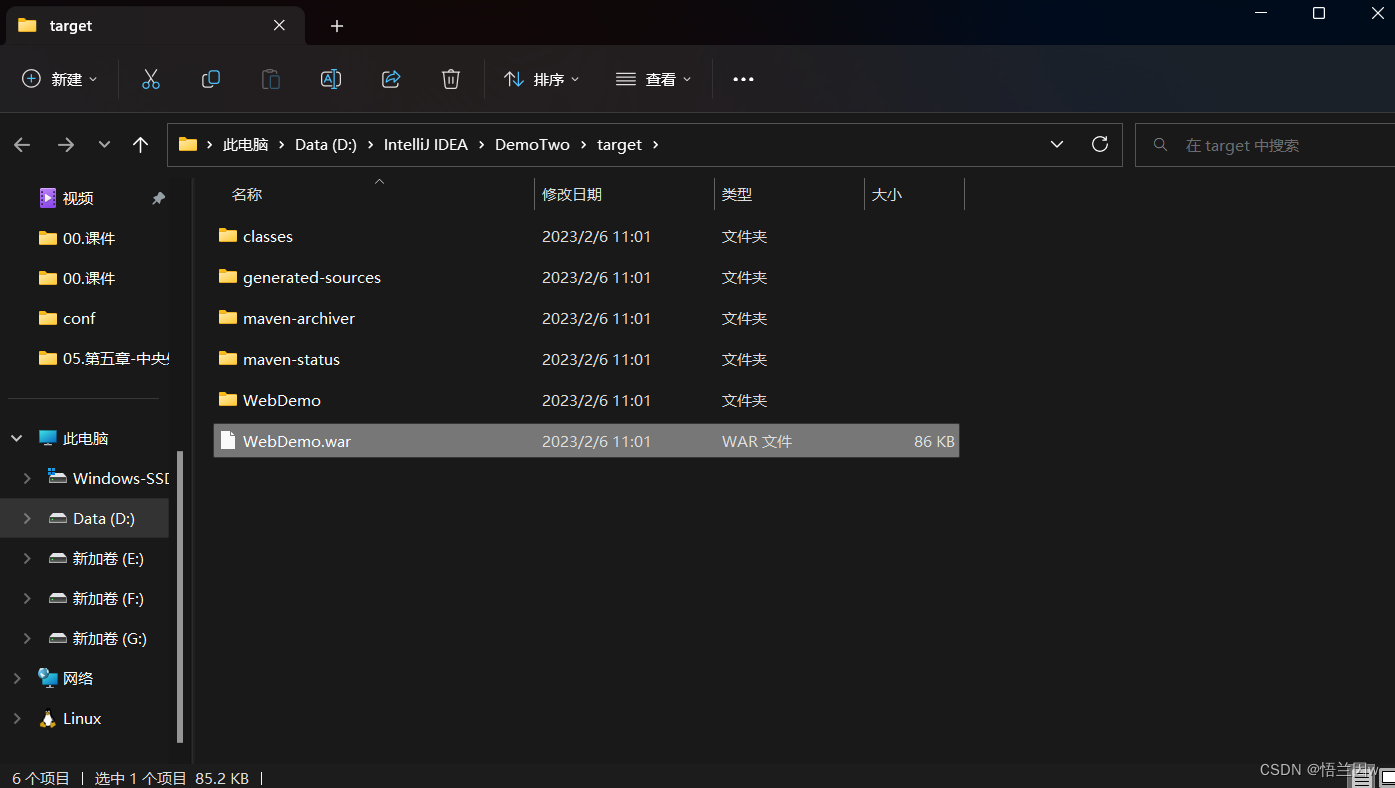Add a new tab with plus button

click(337, 26)
